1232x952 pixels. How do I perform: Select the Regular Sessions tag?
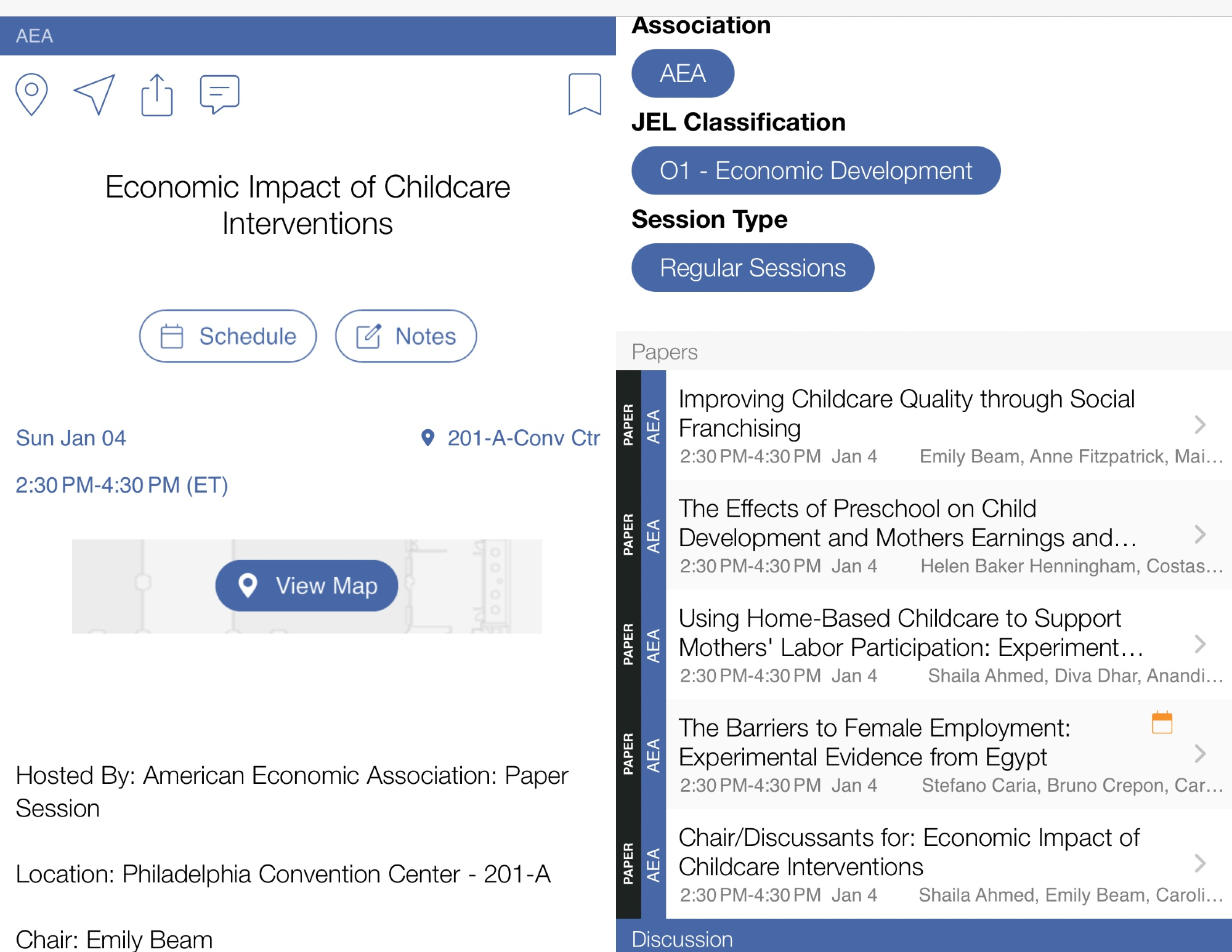click(x=752, y=268)
